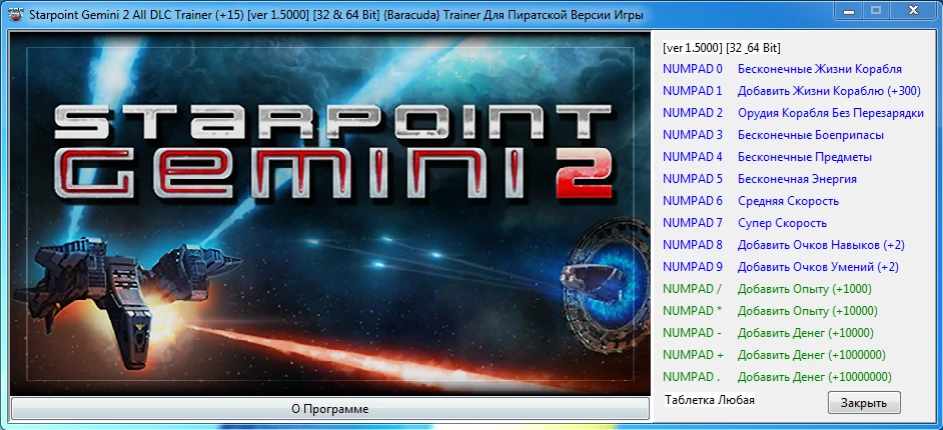Select the NUMPAD 1 hotkey label
Screen dimensions: 943x430
(692, 91)
